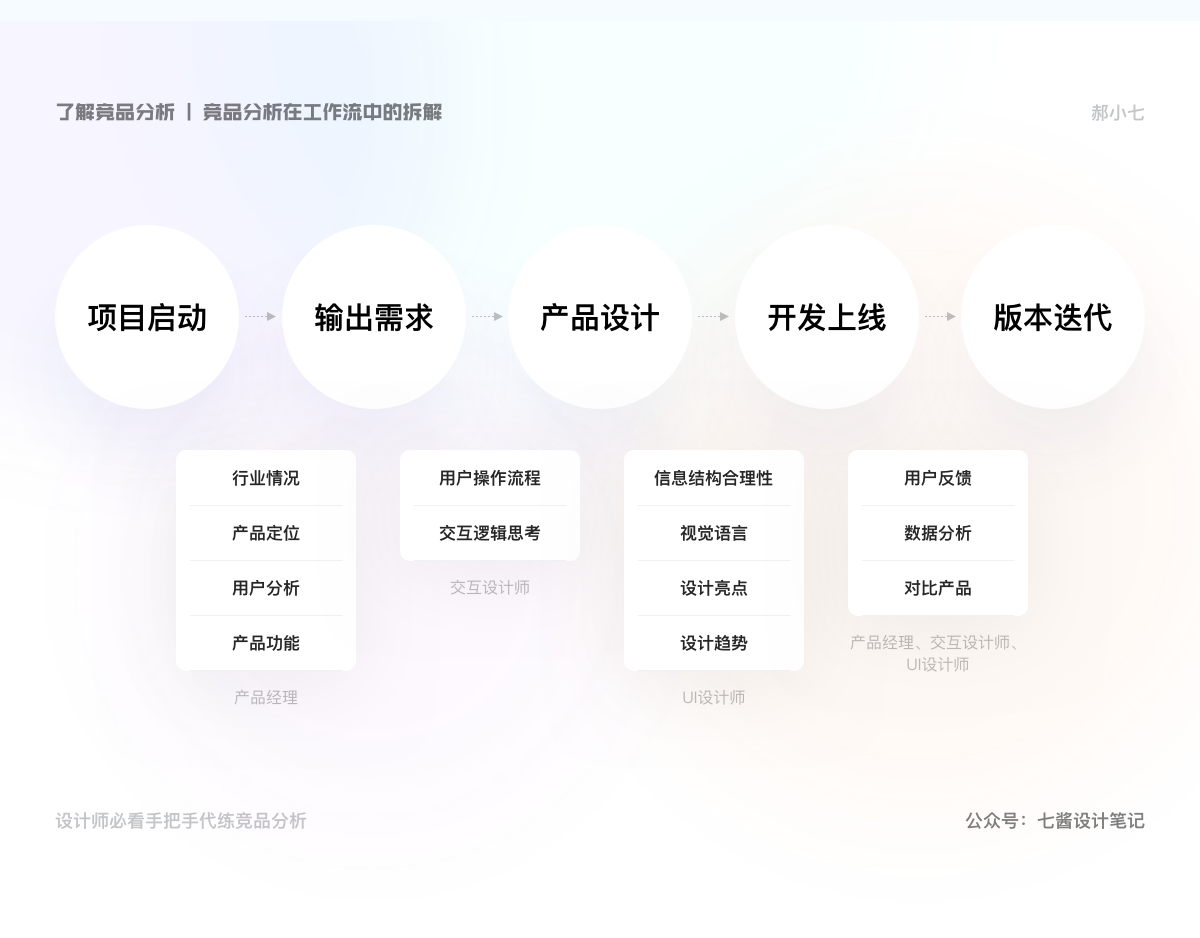Click the 产品功能 row
The width and height of the screenshot is (1200, 938).
point(266,643)
